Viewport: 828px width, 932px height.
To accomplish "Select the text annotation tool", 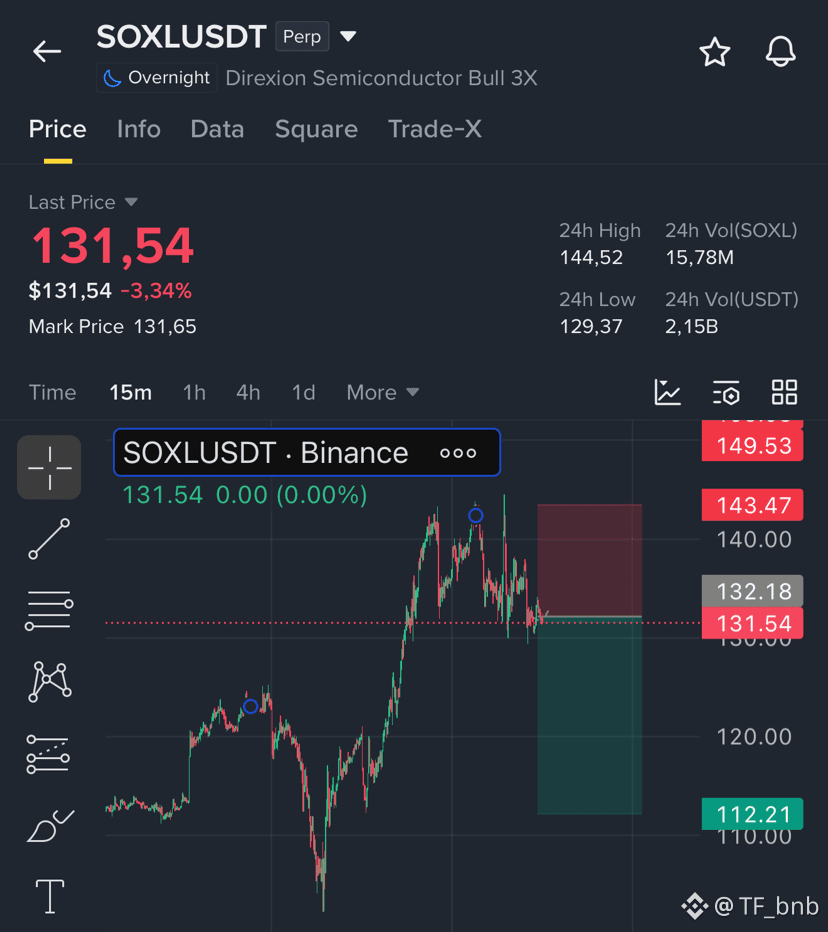I will click(50, 896).
